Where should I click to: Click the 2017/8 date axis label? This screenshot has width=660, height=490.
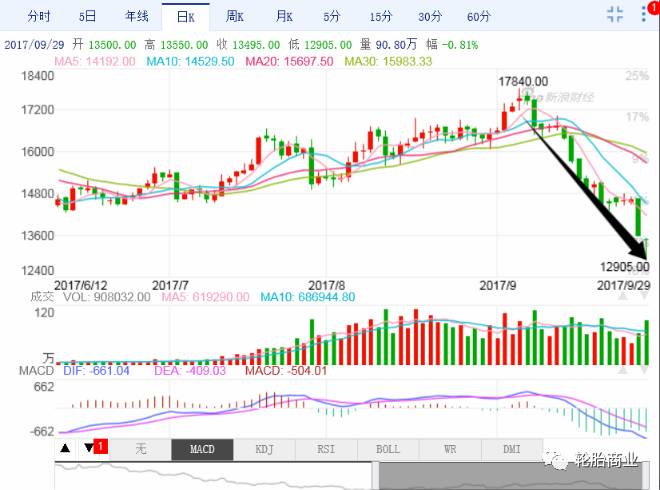coord(326,285)
